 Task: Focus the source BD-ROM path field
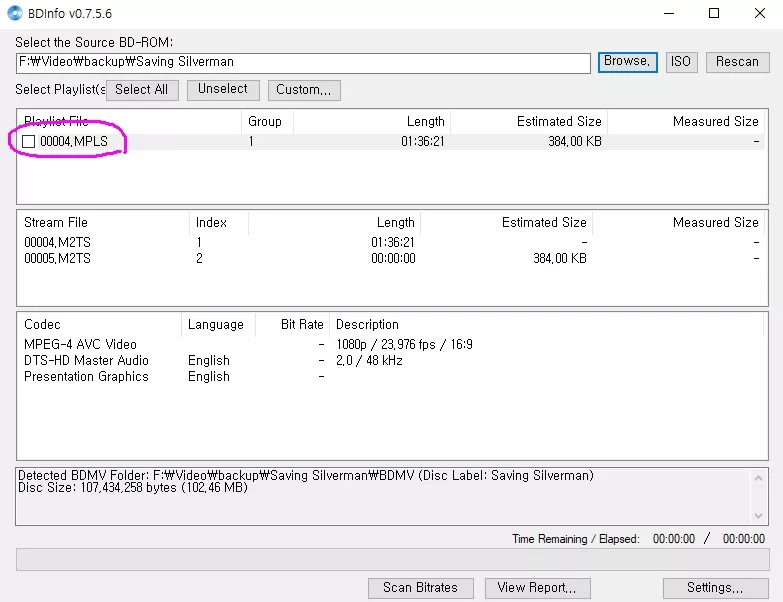point(303,62)
